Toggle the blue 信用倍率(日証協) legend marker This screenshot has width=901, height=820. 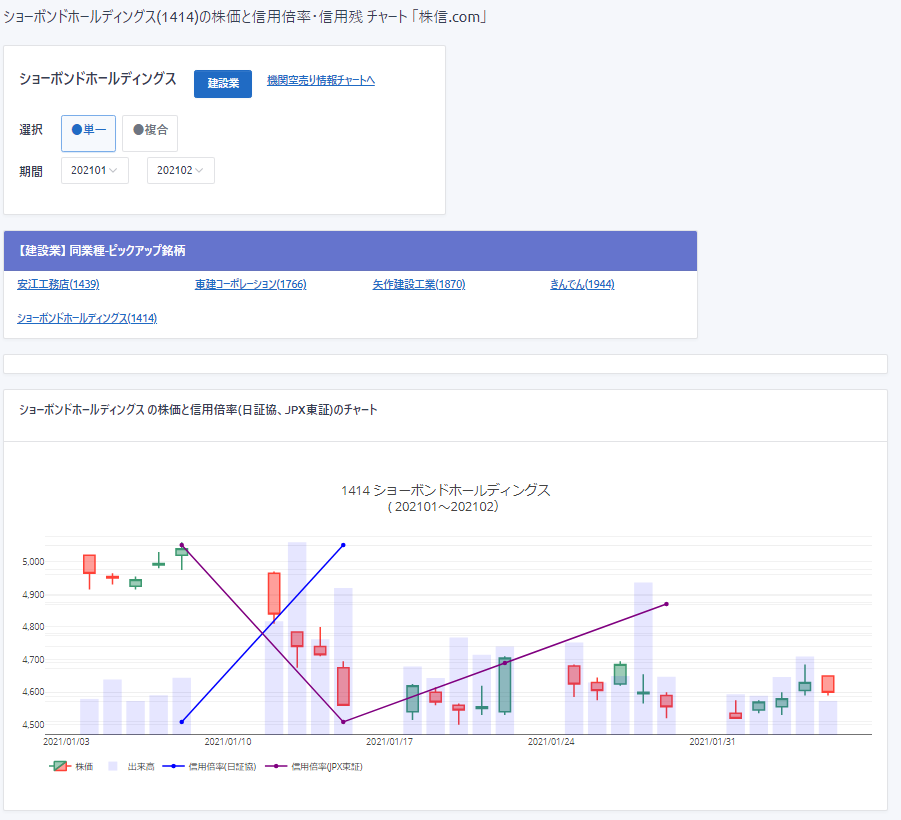pyautogui.click(x=174, y=766)
